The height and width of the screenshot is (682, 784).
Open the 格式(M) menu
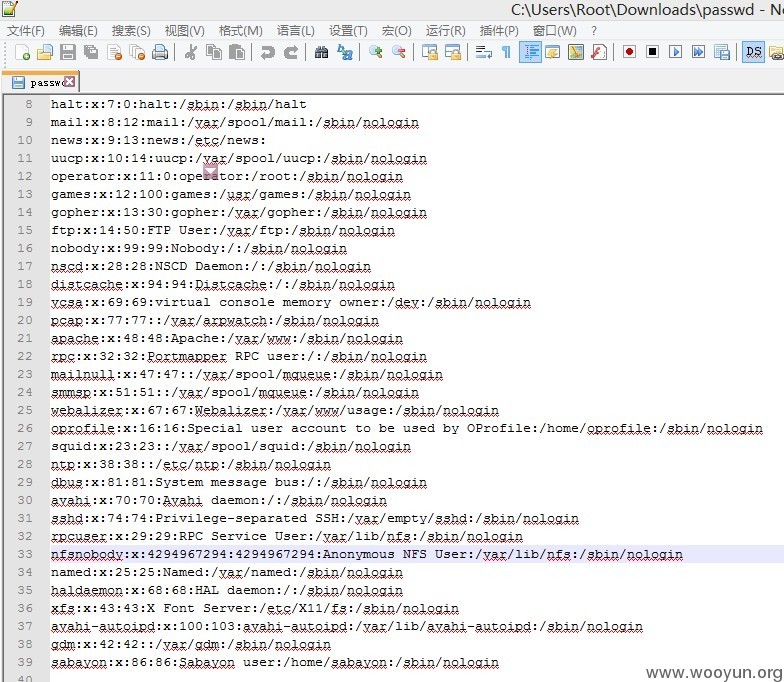click(240, 31)
